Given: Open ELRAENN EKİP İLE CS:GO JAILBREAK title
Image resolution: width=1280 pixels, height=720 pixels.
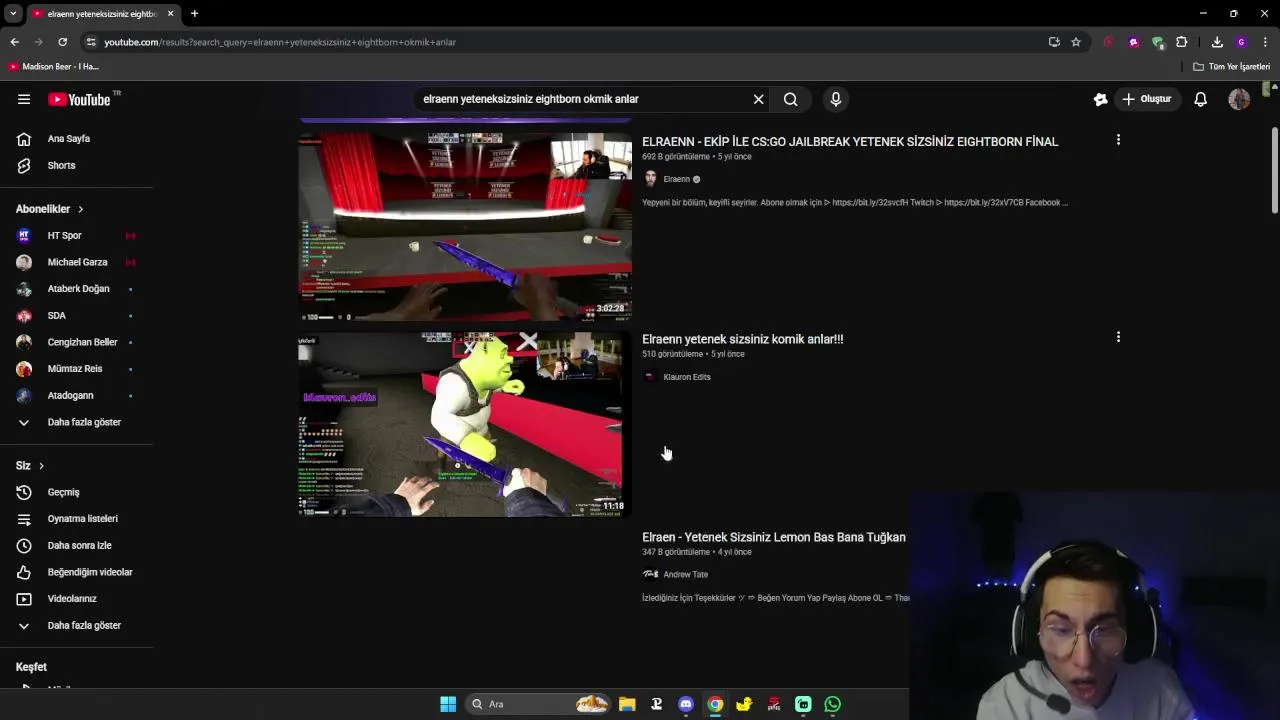Looking at the screenshot, I should point(850,142).
